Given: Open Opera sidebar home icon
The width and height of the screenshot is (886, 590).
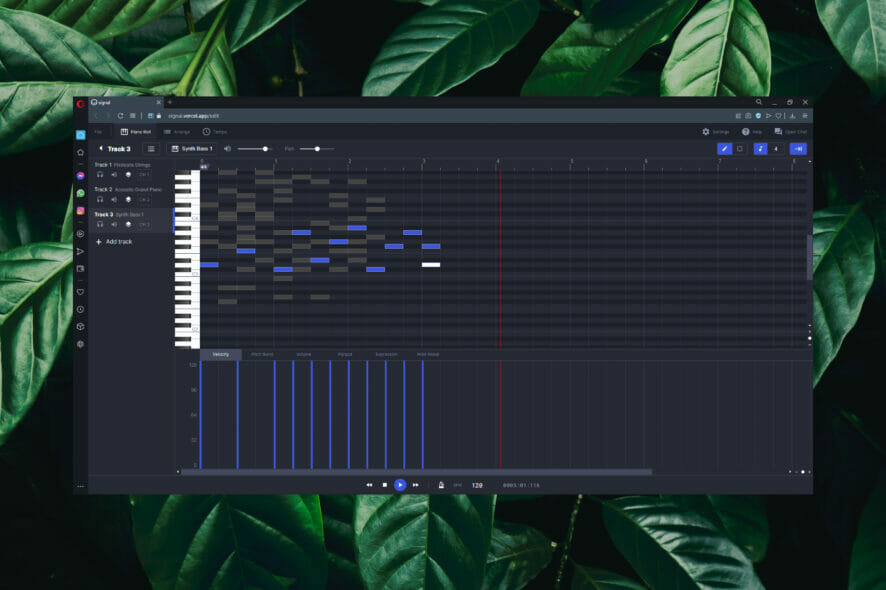Looking at the screenshot, I should pyautogui.click(x=81, y=152).
